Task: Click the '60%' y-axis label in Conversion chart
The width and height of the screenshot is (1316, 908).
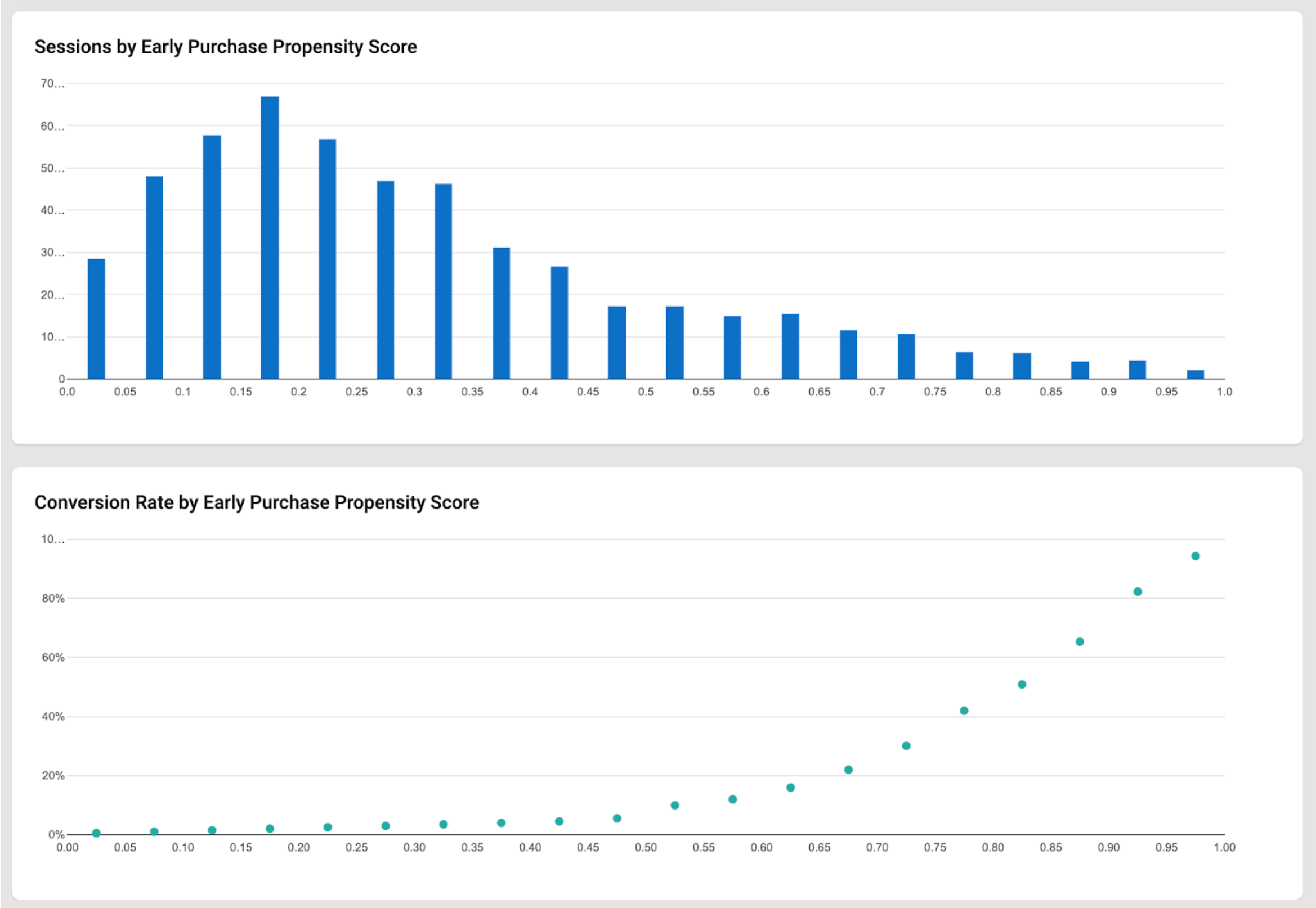Action: pos(53,657)
